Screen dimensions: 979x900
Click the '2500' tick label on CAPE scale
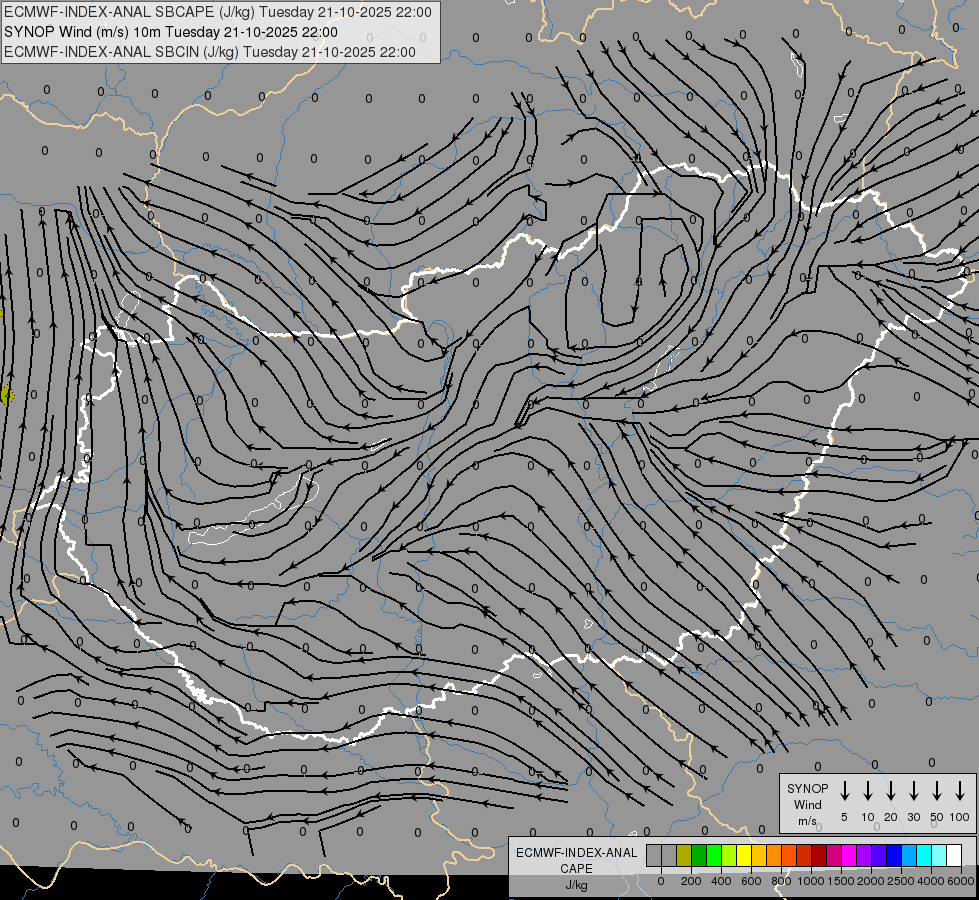[x=901, y=881]
